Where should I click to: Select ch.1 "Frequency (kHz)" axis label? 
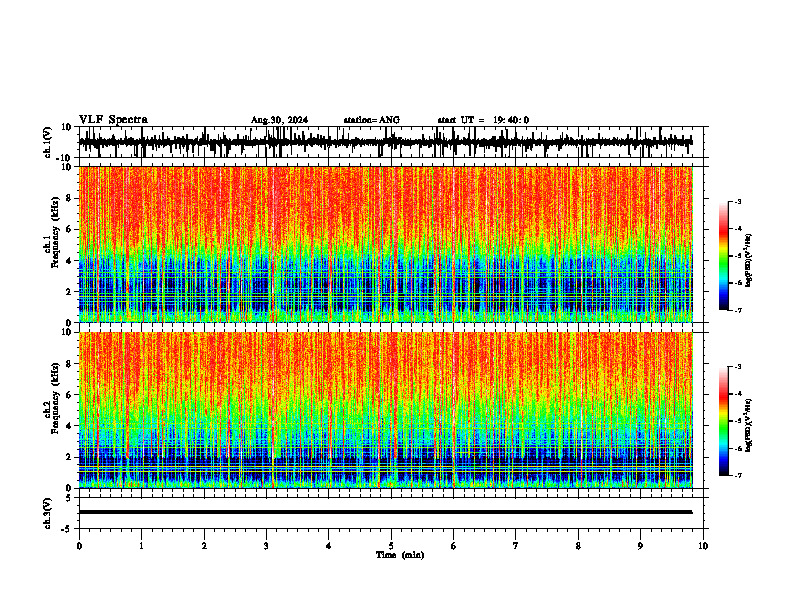(x=55, y=232)
